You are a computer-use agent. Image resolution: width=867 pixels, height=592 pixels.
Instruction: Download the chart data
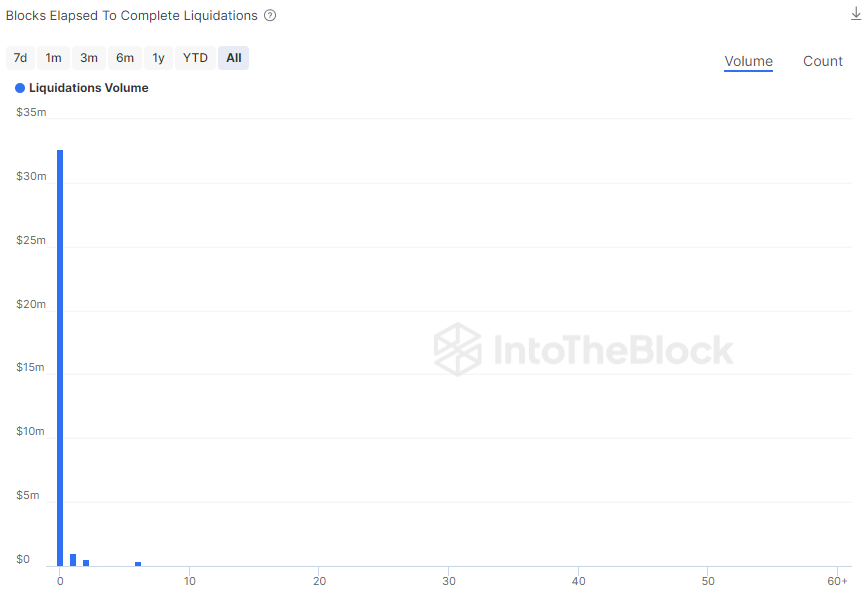[x=855, y=15]
